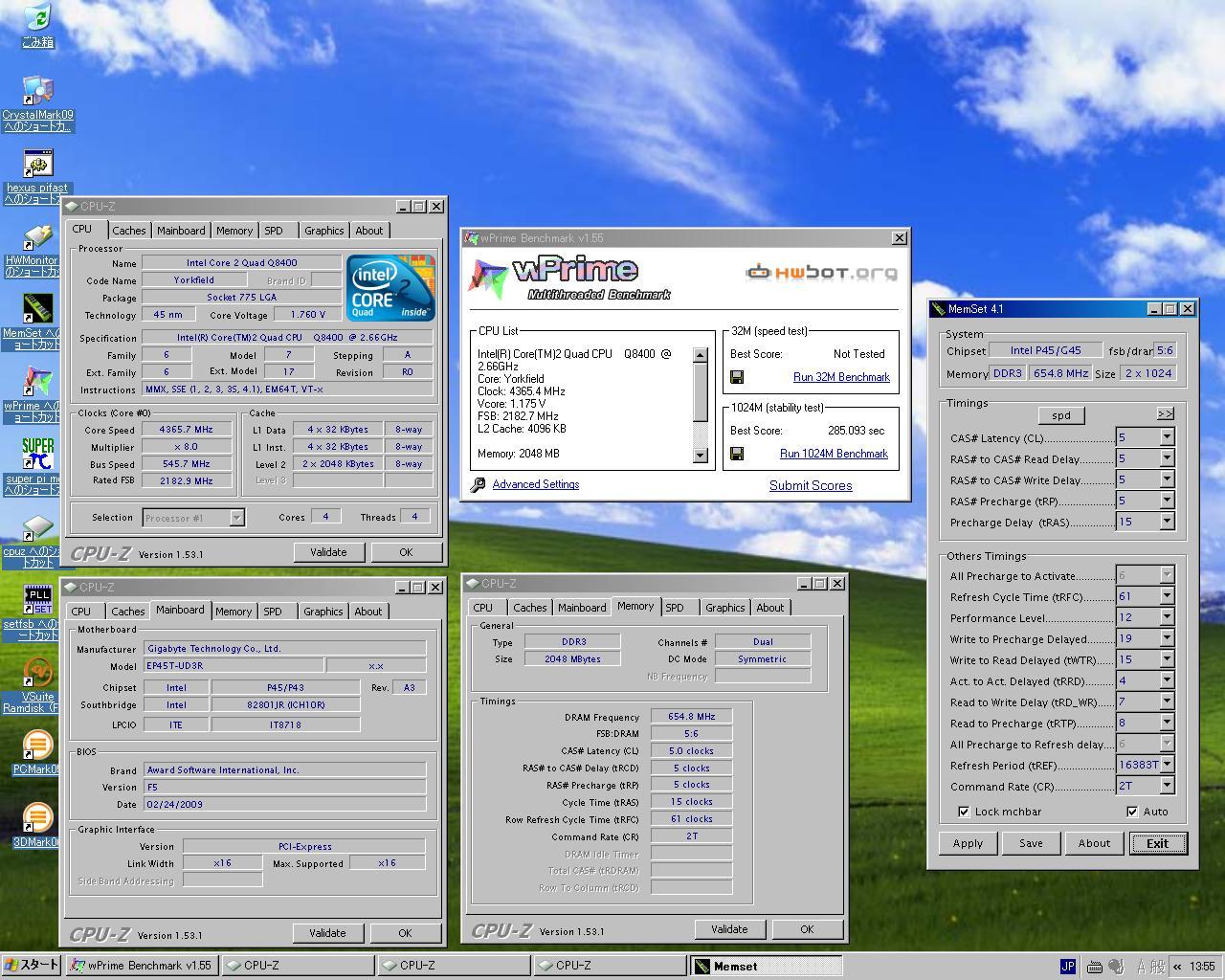Launch the 3DMark06 desktop icon
This screenshot has width=1225, height=980.
(36, 818)
